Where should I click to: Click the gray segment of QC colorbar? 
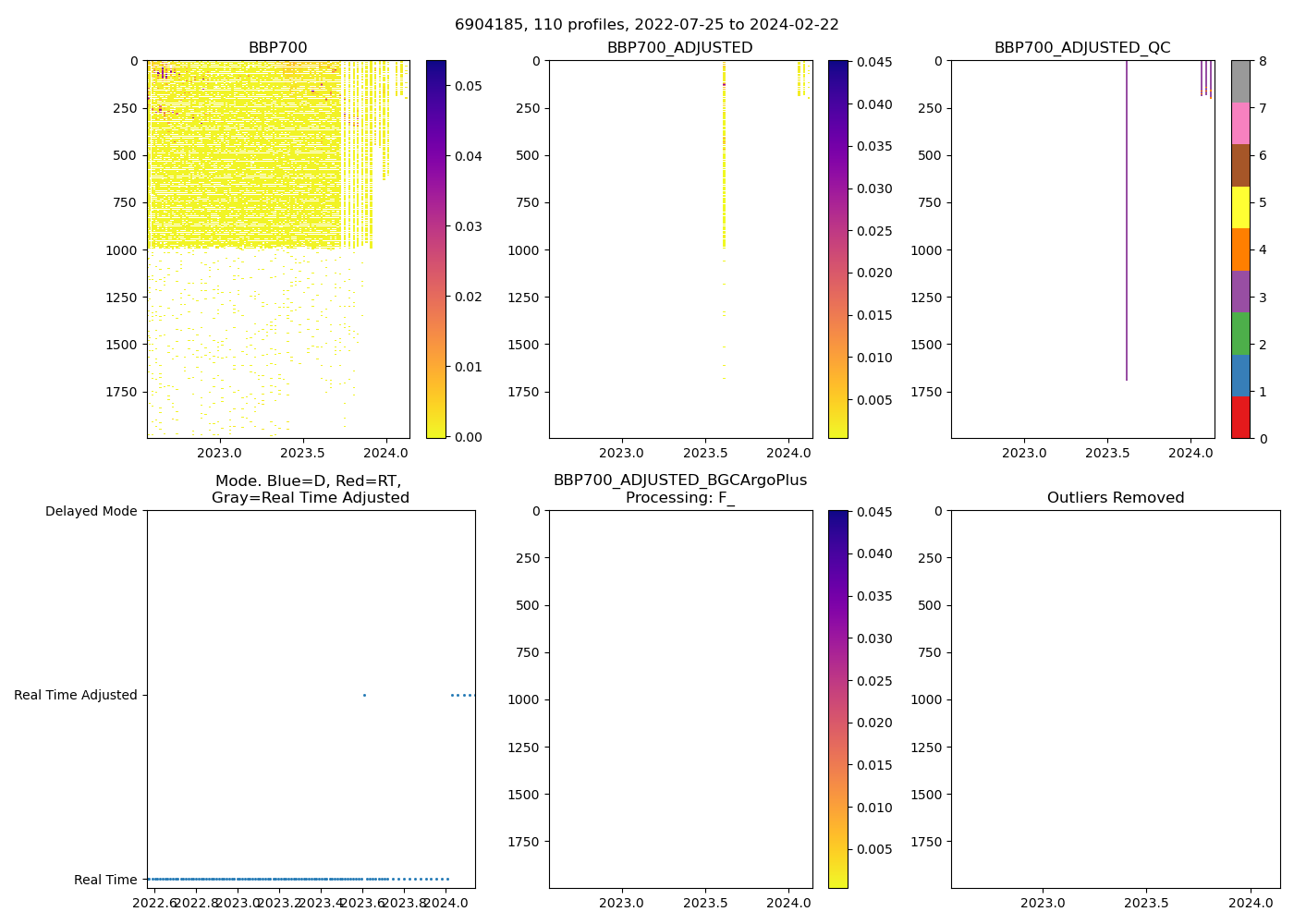point(1240,81)
